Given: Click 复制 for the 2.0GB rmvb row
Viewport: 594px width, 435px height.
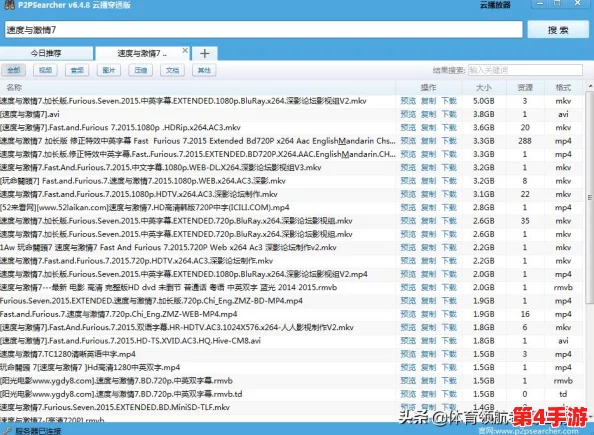Looking at the screenshot, I should tap(428, 287).
